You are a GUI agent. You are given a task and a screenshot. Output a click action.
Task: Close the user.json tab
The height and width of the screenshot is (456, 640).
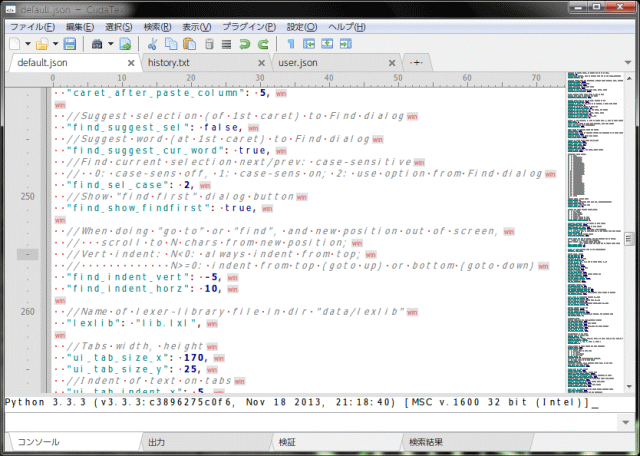pos(392,63)
